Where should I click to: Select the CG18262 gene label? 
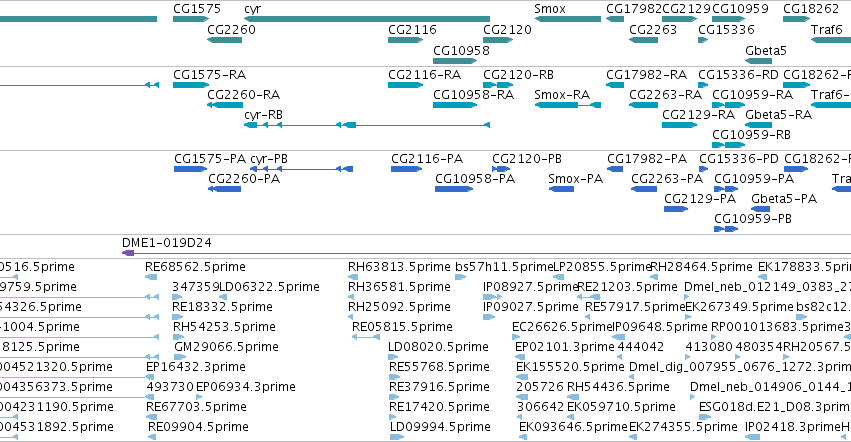click(x=811, y=9)
